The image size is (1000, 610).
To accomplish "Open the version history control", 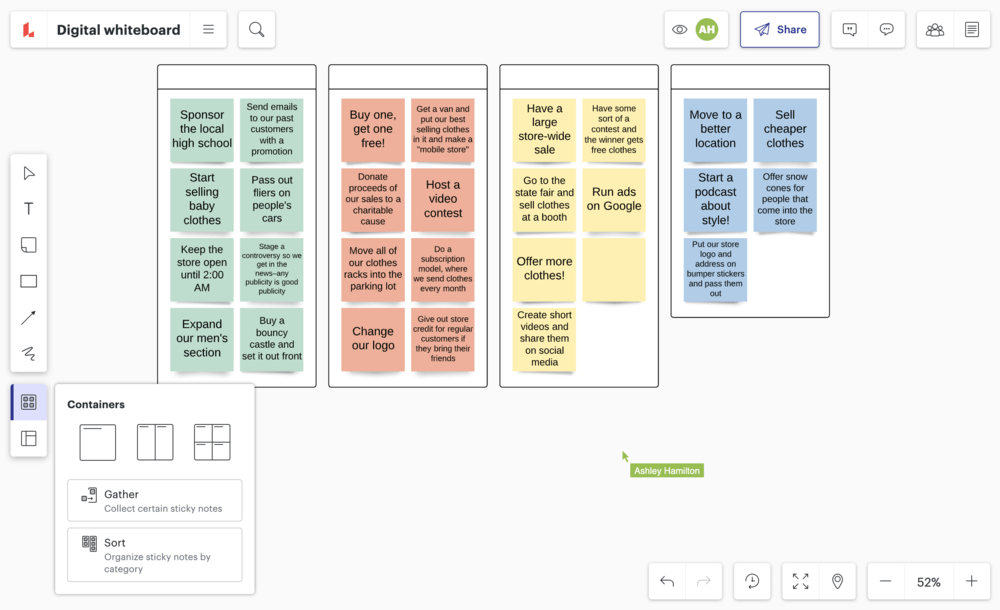I will pos(753,581).
